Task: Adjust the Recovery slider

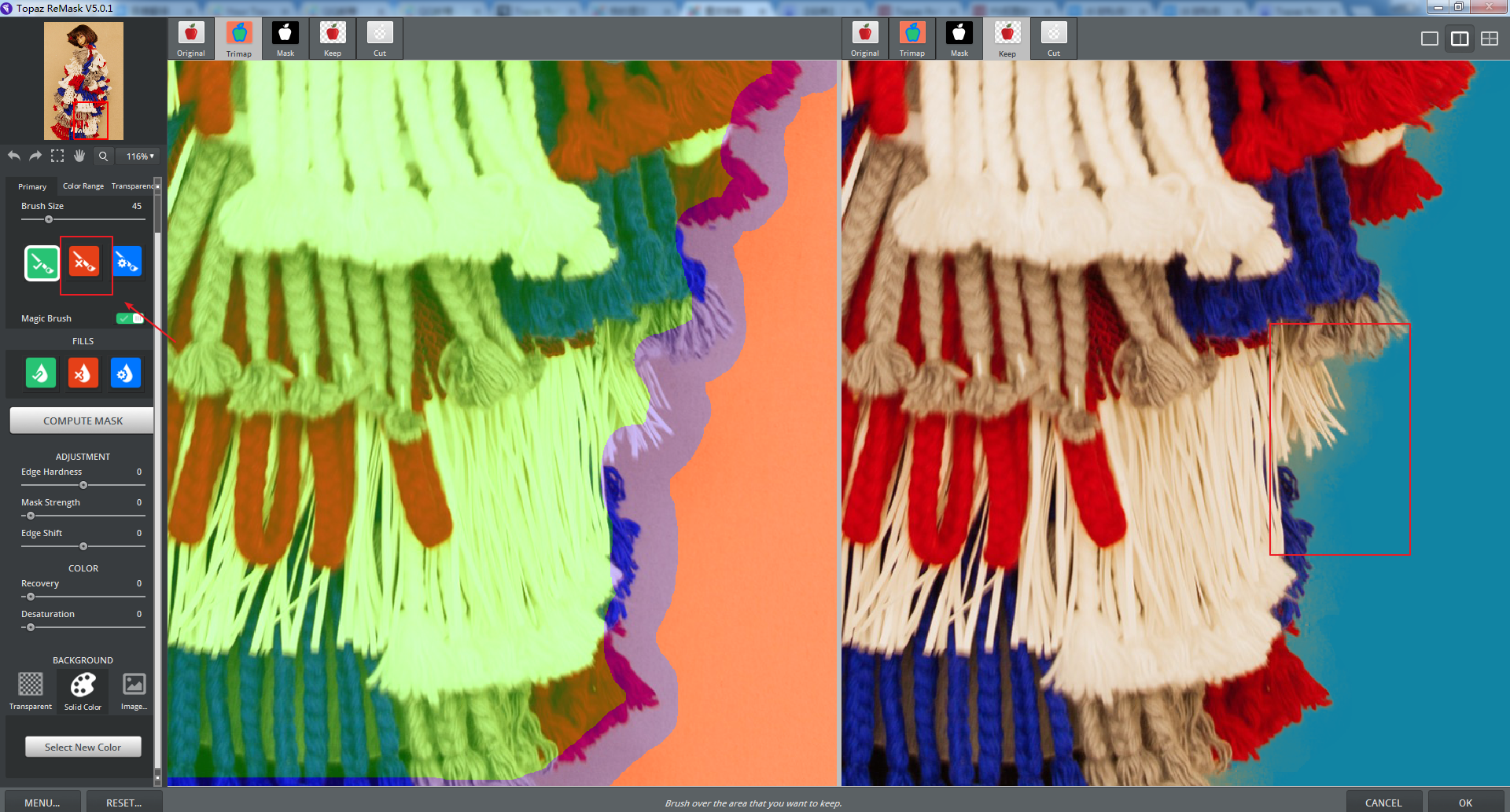Action: pyautogui.click(x=83, y=597)
